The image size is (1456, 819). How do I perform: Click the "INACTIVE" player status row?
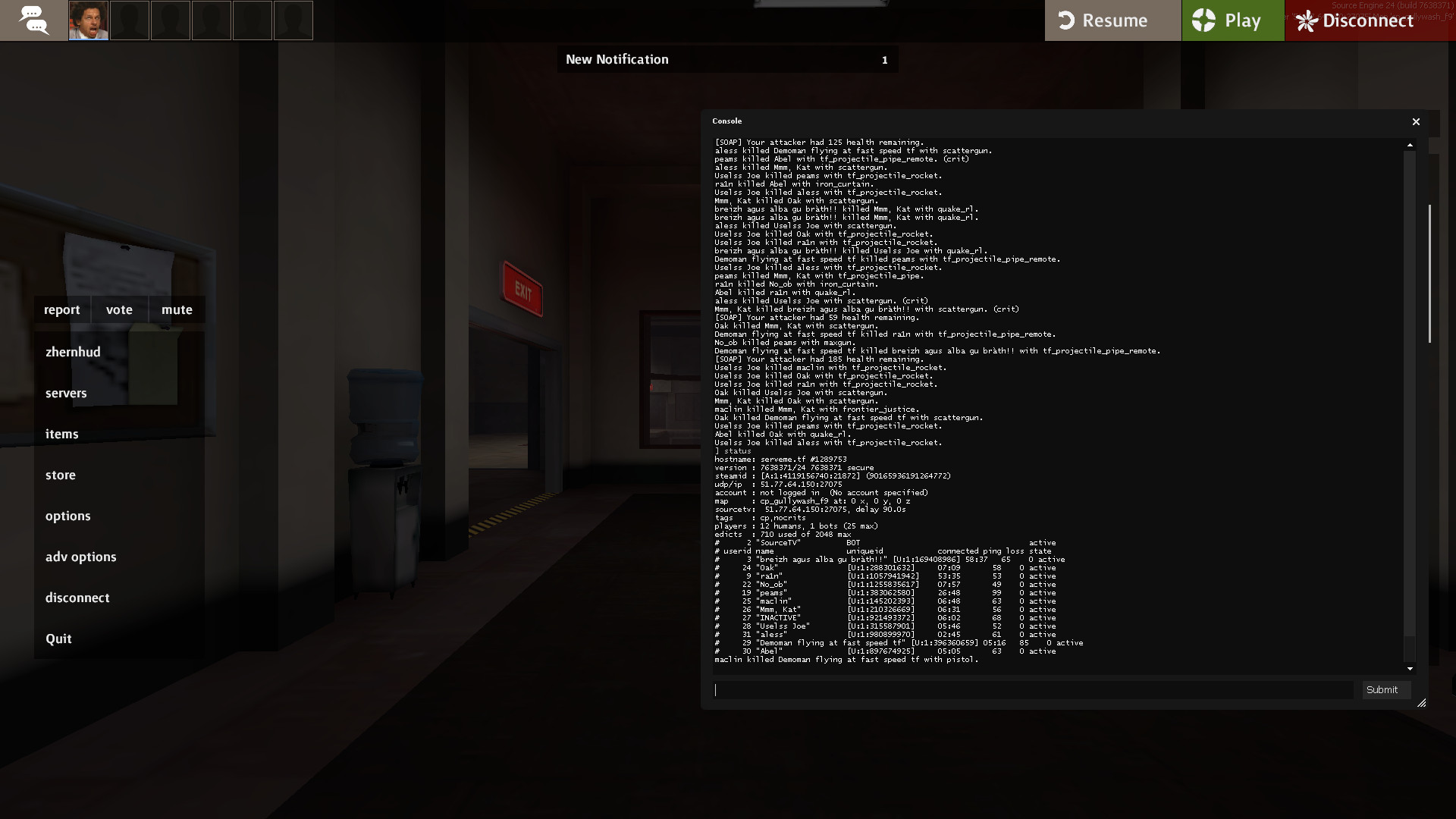point(885,618)
